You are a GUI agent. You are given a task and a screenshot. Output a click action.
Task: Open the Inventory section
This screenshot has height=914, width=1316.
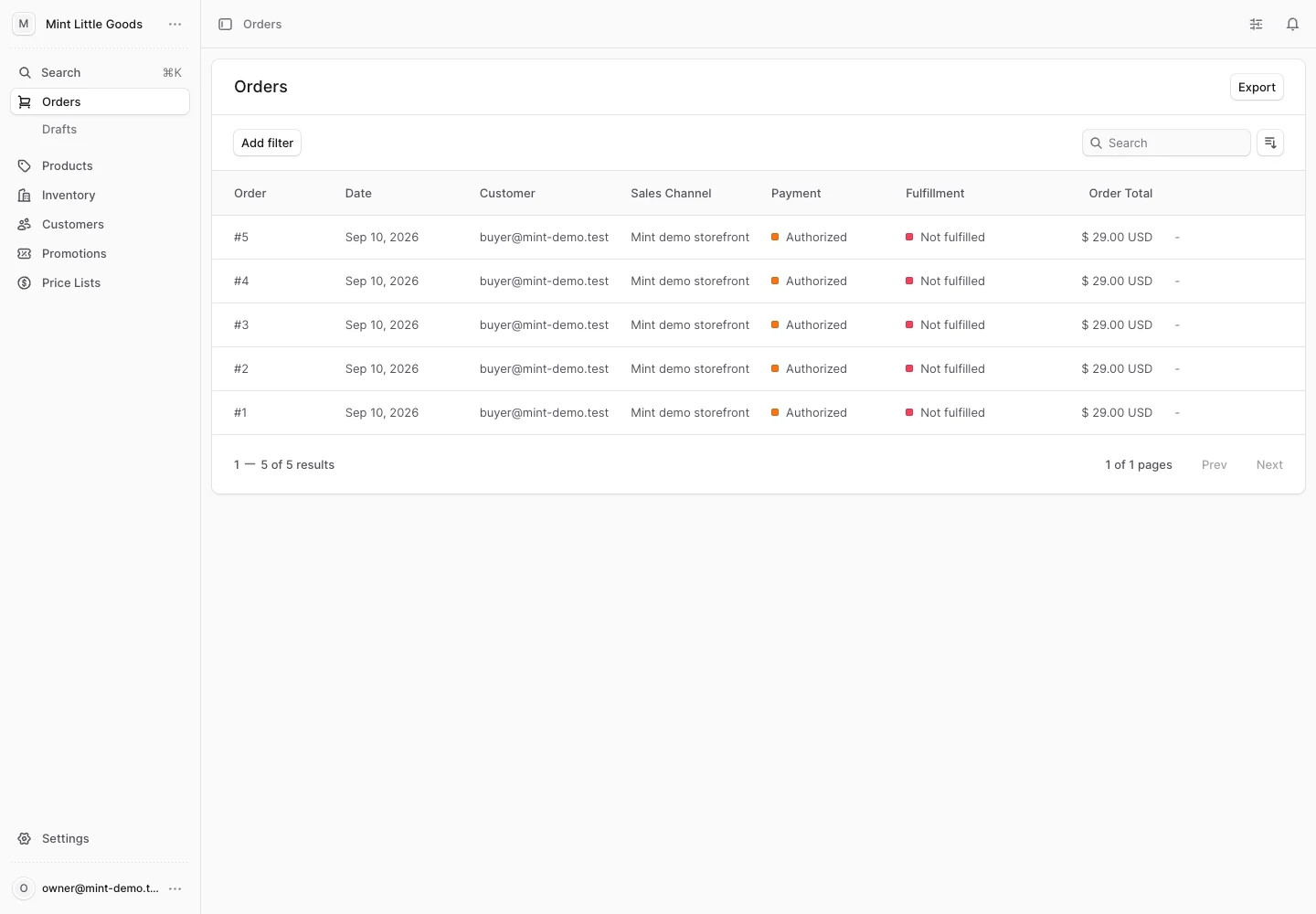100,195
